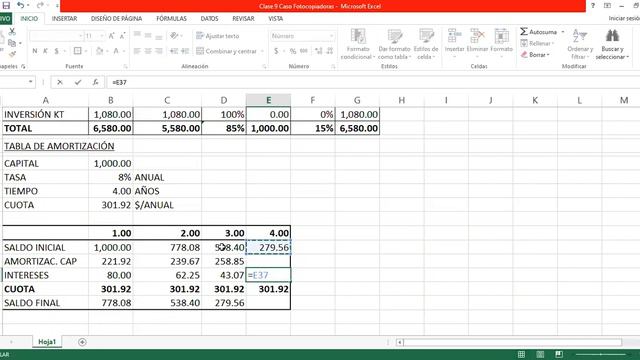The height and width of the screenshot is (360, 640).
Task: Open the DATOS ribbon tab
Action: (x=209, y=19)
